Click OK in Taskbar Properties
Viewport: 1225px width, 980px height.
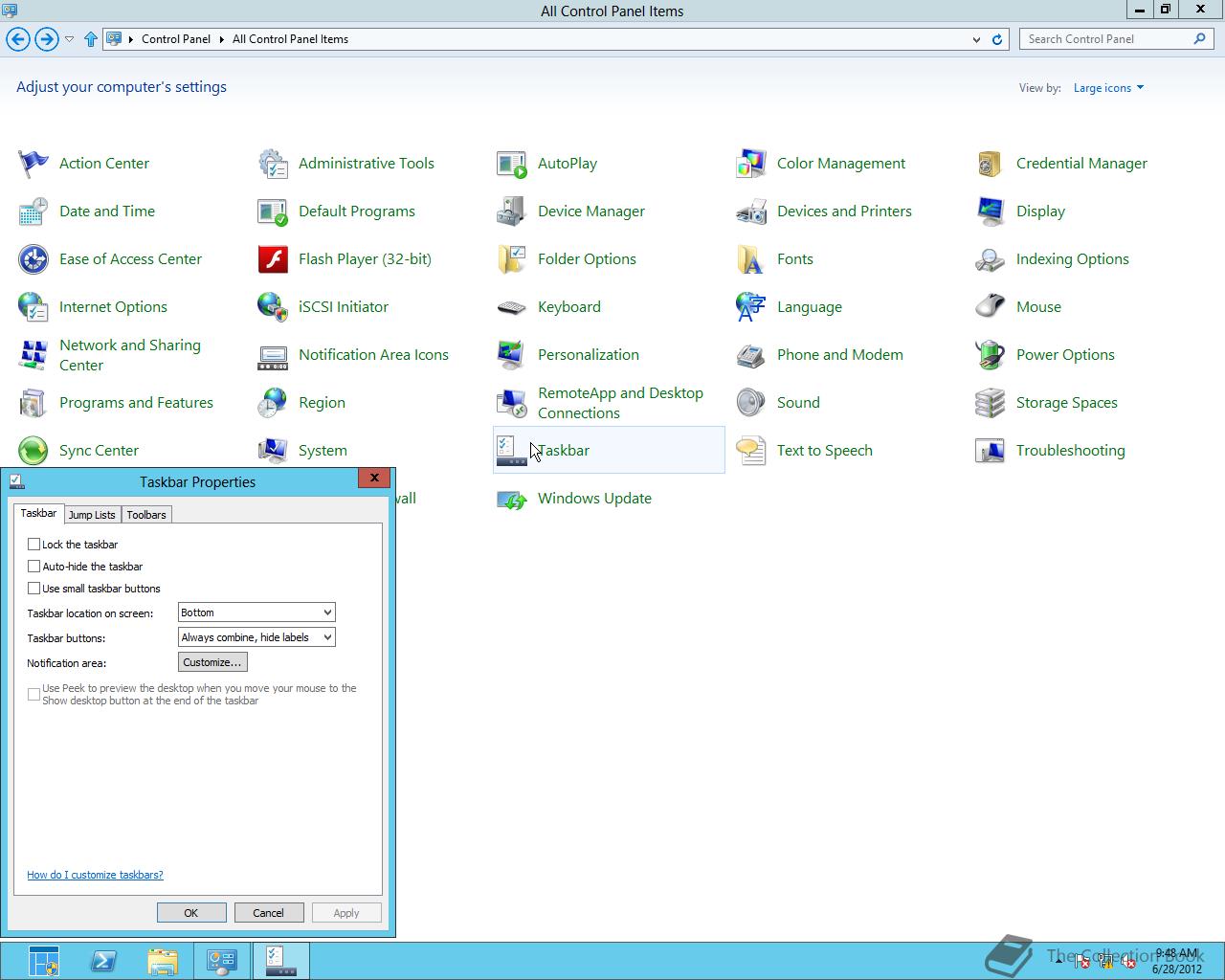pyautogui.click(x=191, y=913)
